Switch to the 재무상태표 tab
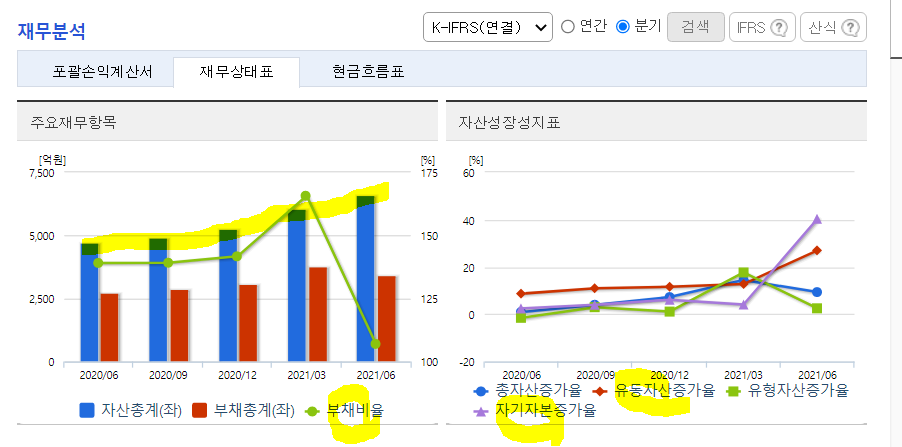 coord(236,72)
